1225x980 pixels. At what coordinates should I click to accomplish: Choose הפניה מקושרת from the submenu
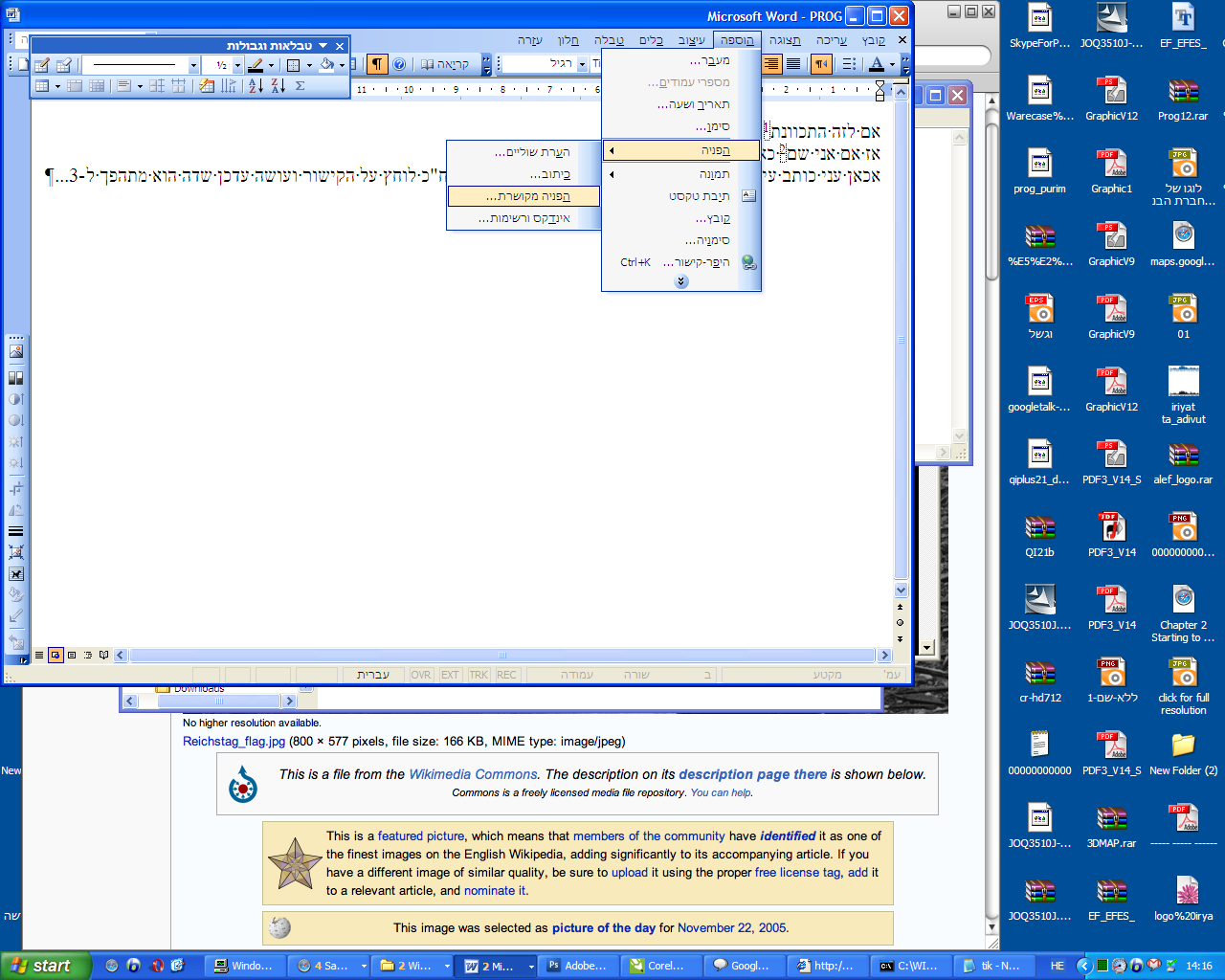point(523,196)
